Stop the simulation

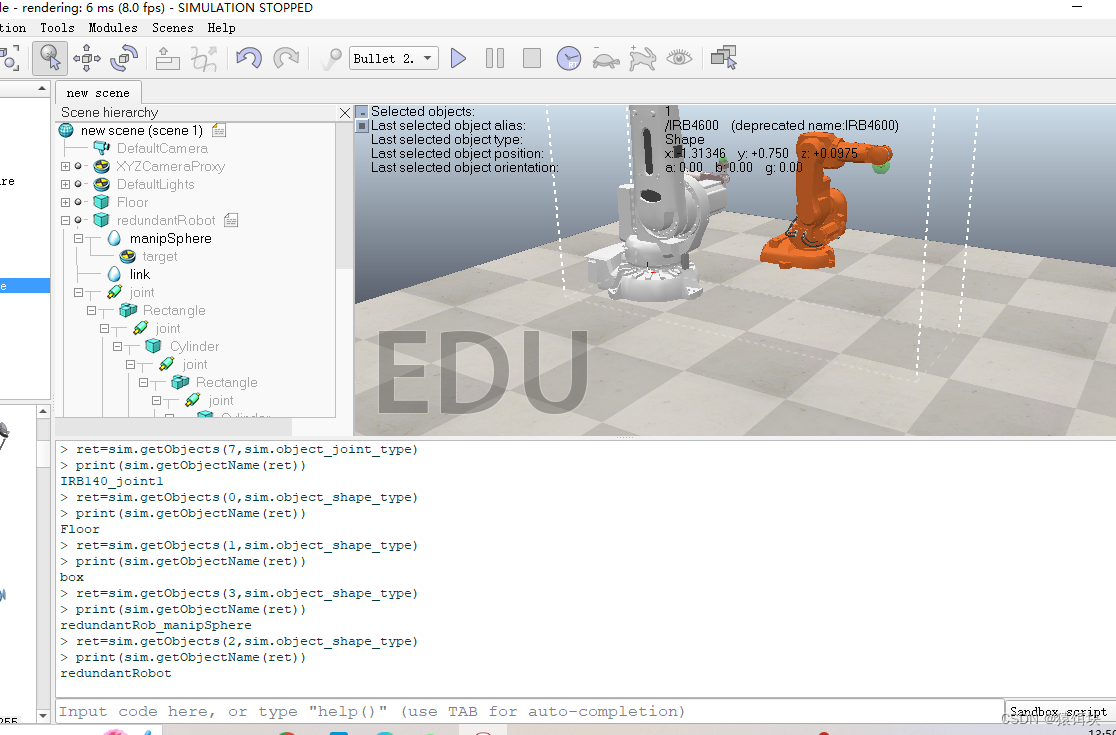pyautogui.click(x=532, y=58)
